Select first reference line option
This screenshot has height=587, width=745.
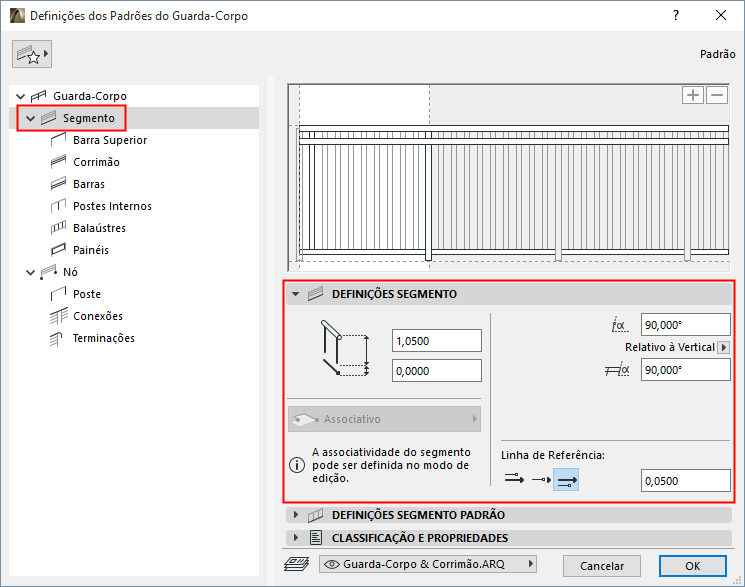514,479
